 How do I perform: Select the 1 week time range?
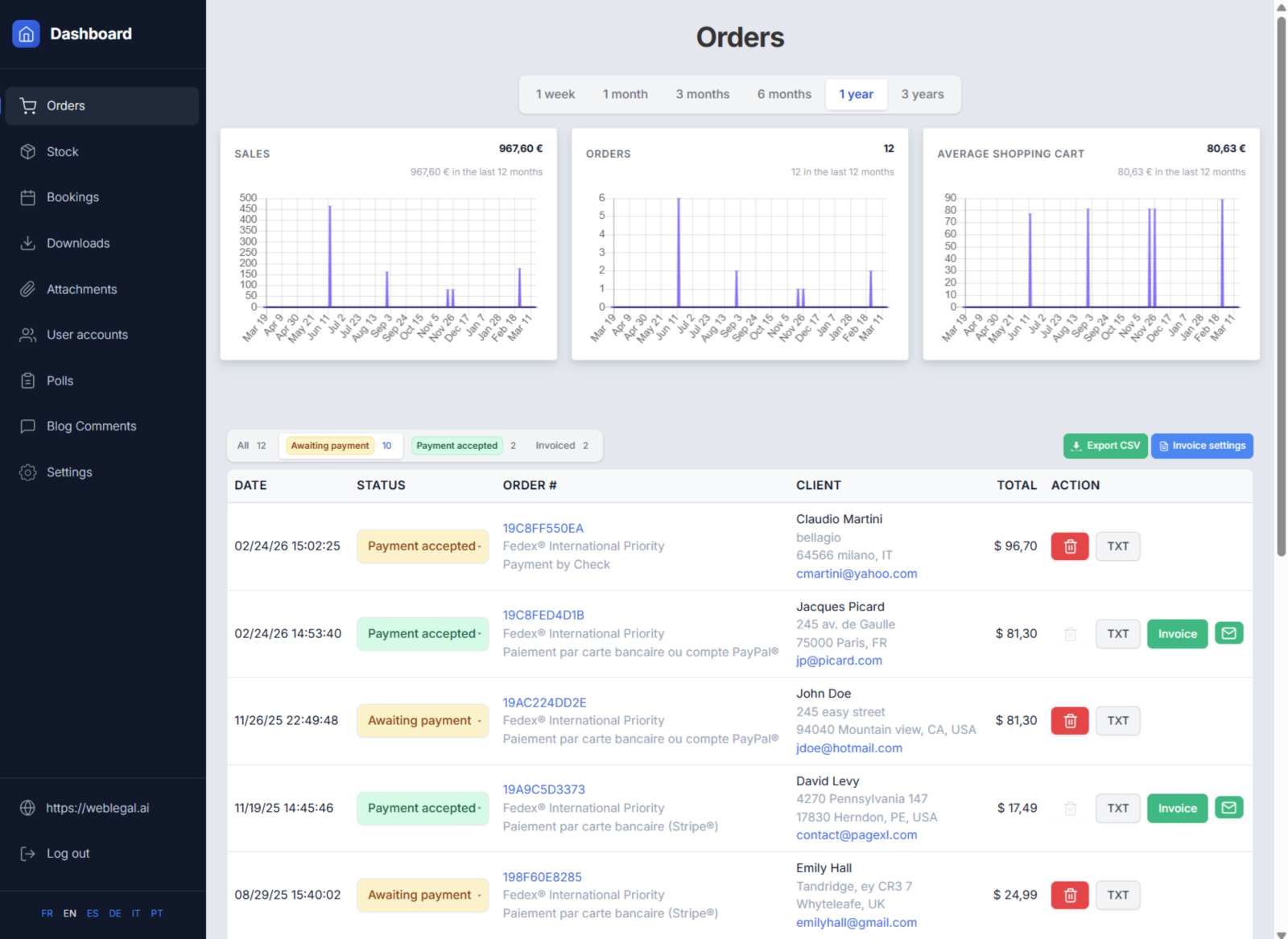(x=555, y=94)
